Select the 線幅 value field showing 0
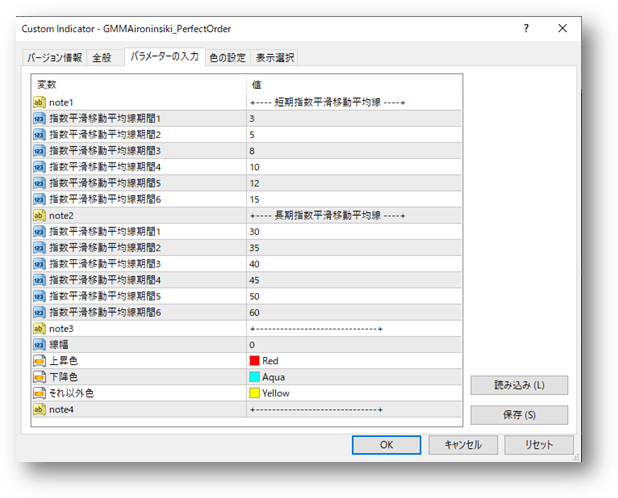 click(x=354, y=345)
